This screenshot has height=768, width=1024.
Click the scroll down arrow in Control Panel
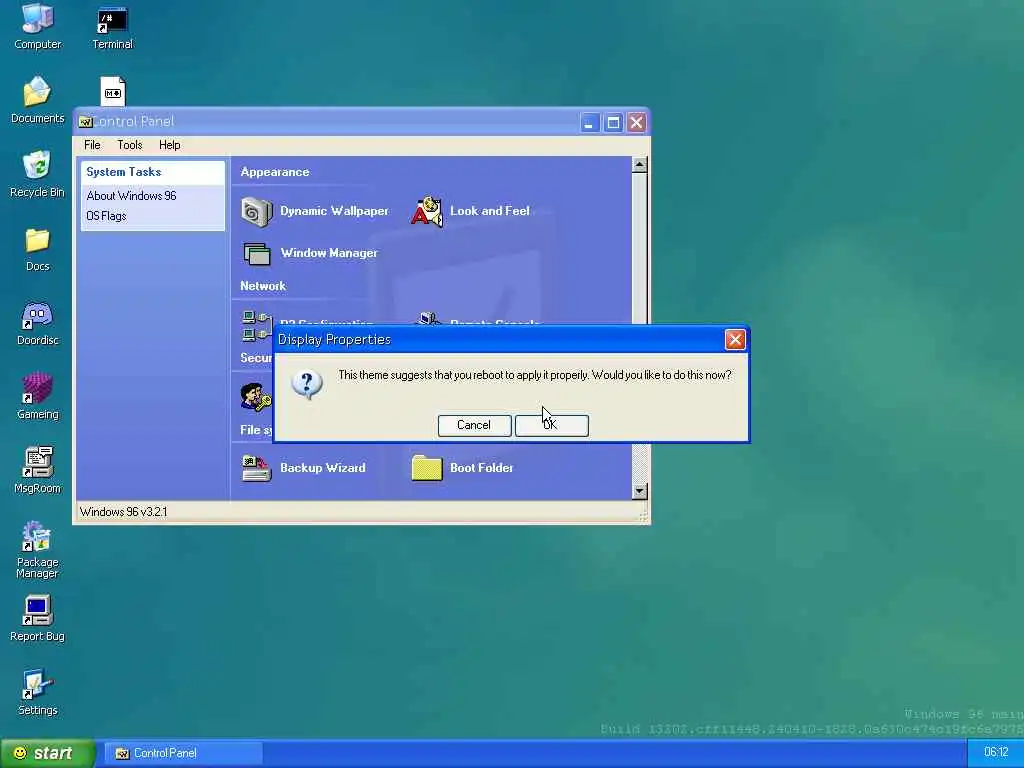[x=640, y=491]
